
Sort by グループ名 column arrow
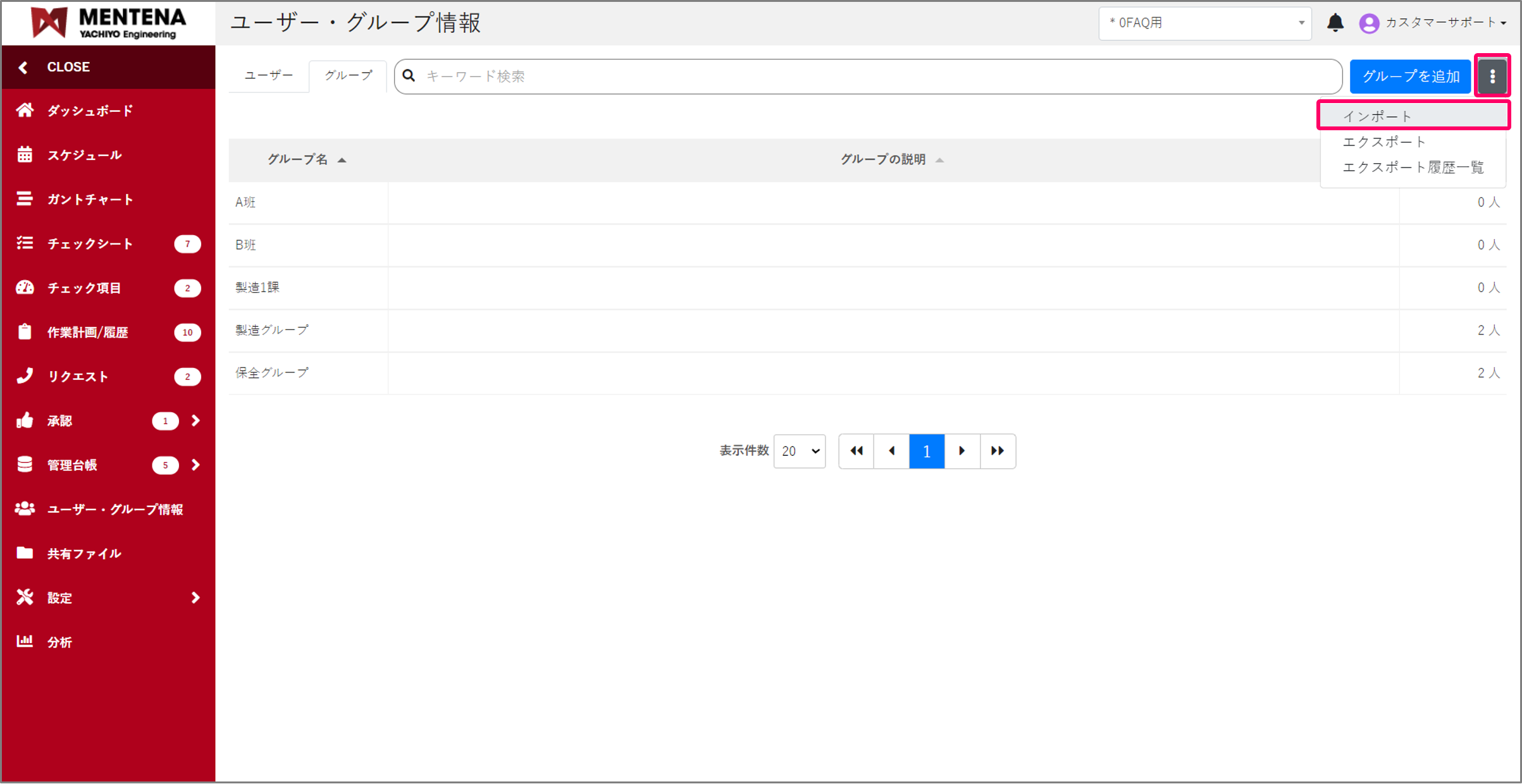click(x=342, y=160)
